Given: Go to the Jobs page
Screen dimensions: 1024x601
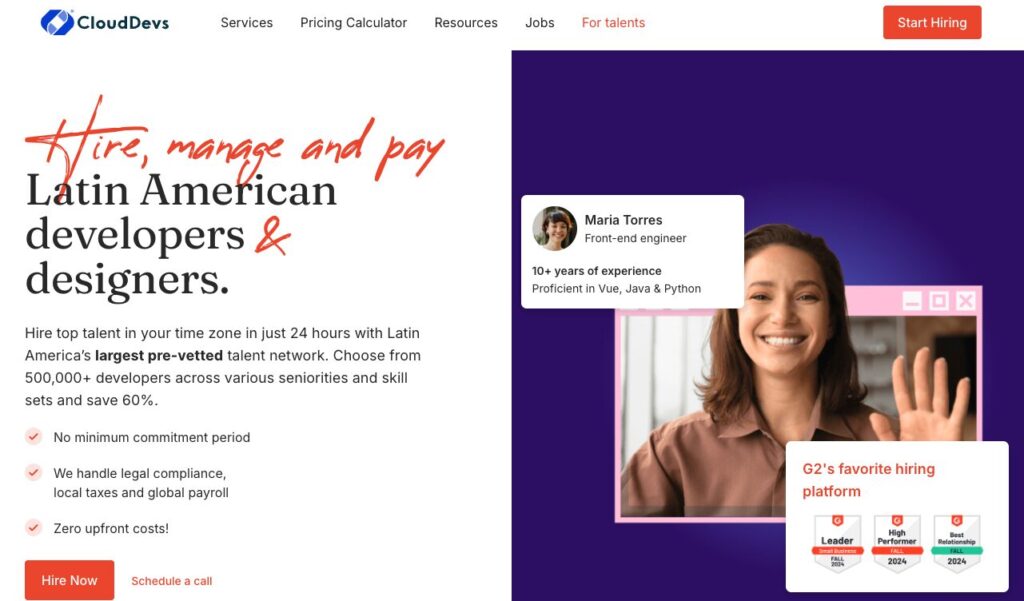Looking at the screenshot, I should pos(539,23).
